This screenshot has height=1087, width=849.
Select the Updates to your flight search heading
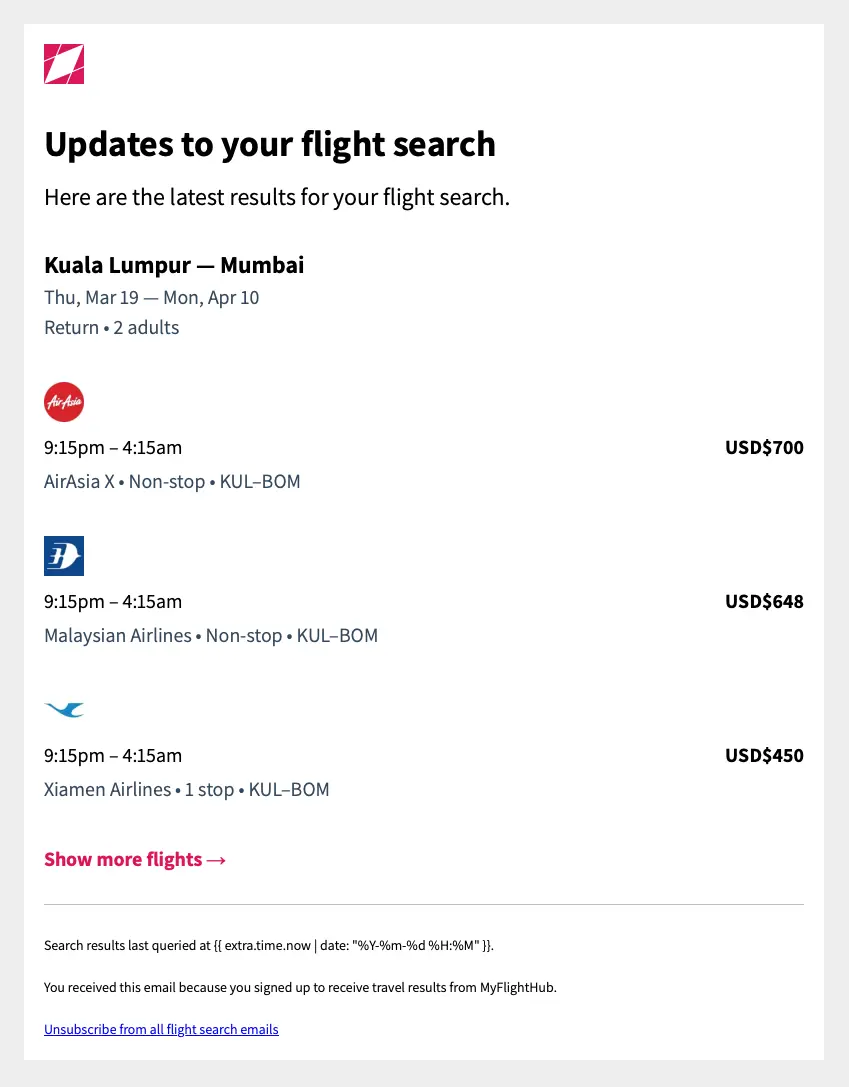(x=269, y=144)
